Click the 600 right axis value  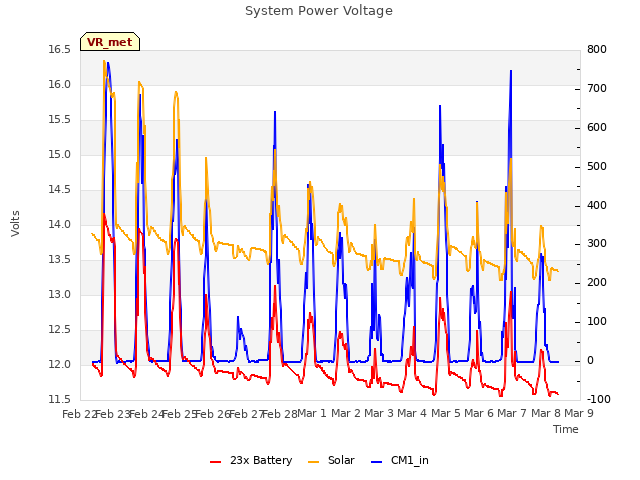click(x=597, y=128)
